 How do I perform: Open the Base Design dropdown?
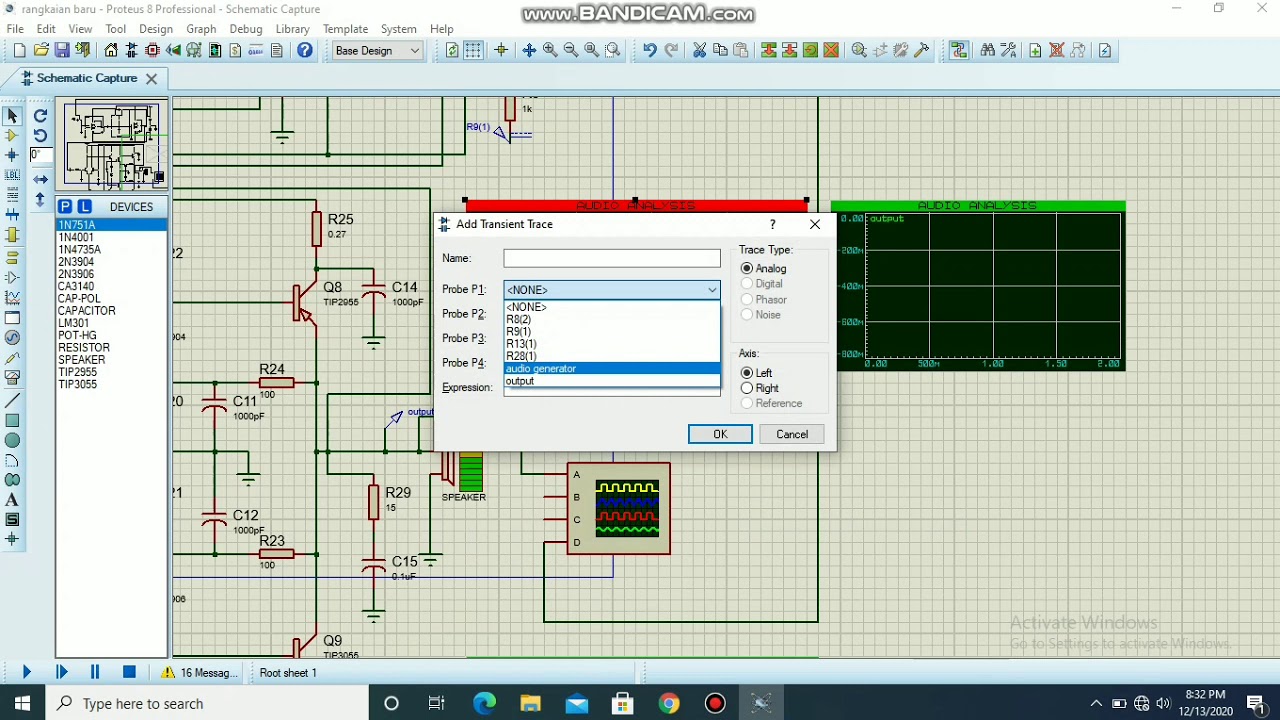(x=378, y=50)
